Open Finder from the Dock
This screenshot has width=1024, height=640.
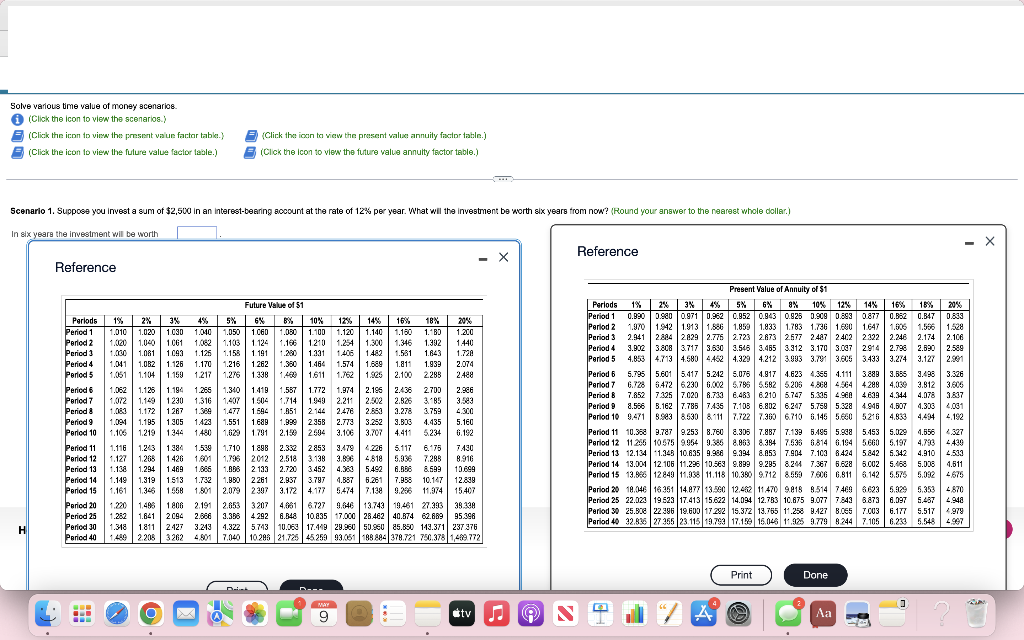tap(46, 615)
